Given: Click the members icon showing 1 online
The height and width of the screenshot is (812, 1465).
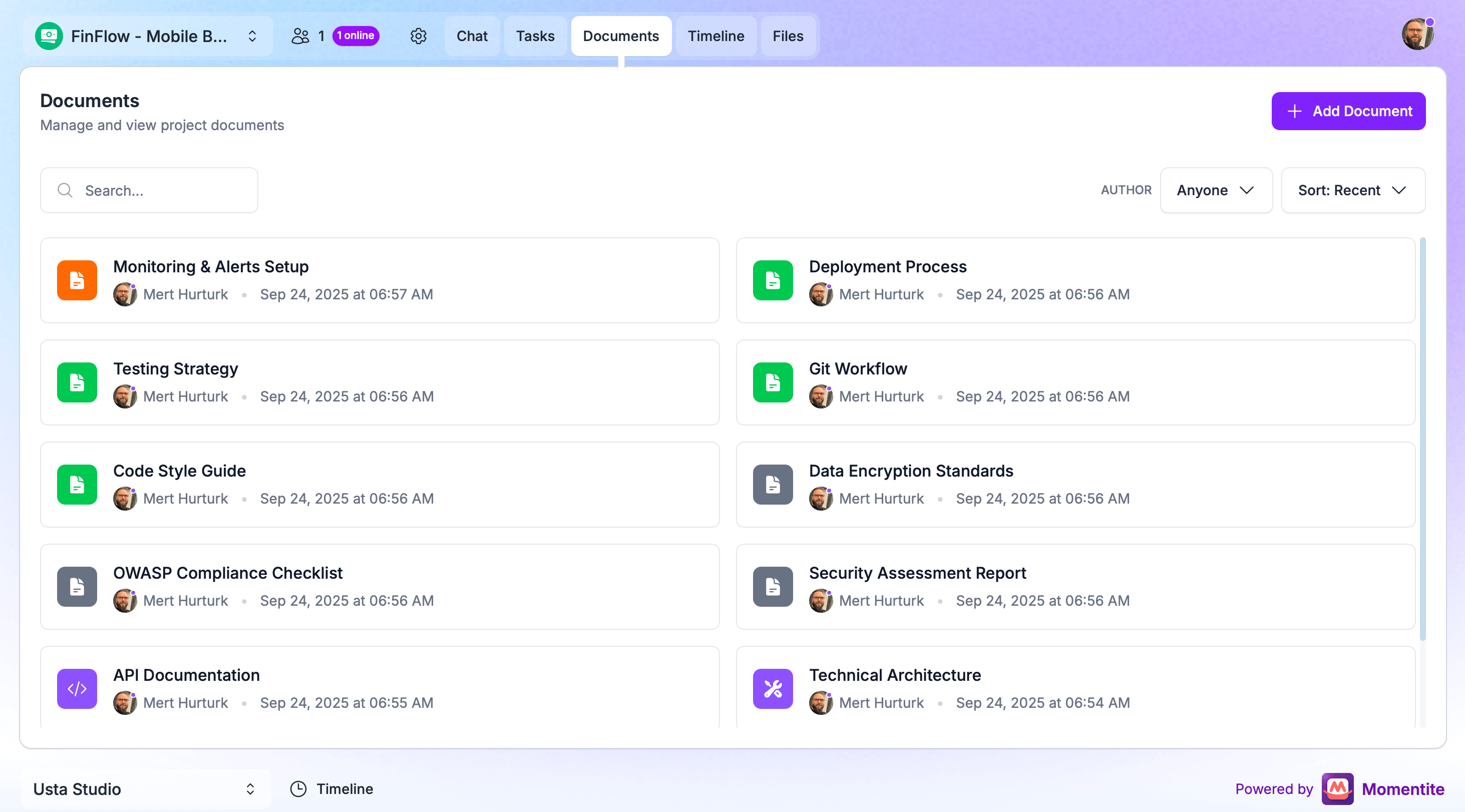Looking at the screenshot, I should coord(302,35).
